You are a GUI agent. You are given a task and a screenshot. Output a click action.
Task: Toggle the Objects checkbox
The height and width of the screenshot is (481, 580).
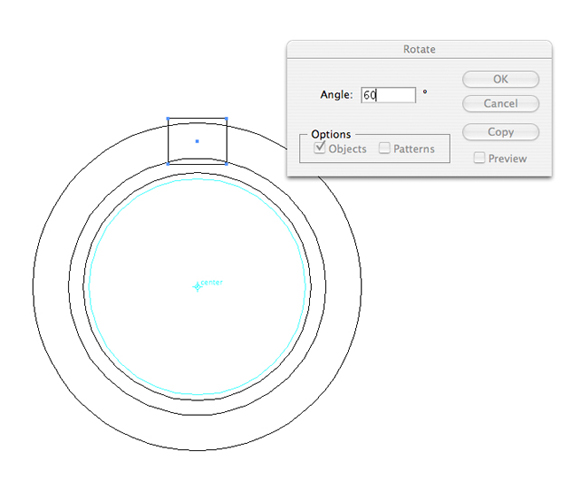pyautogui.click(x=320, y=148)
